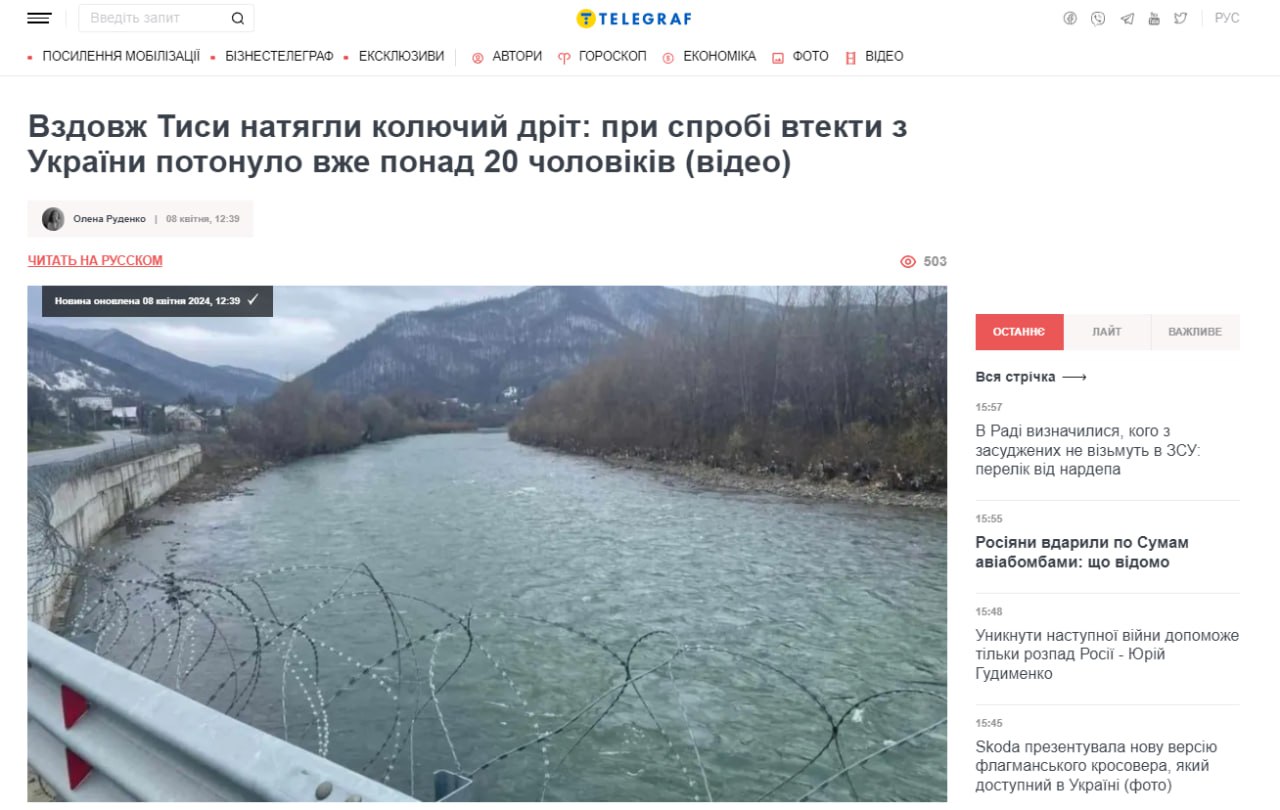The width and height of the screenshot is (1280, 810).
Task: Open the ГОРОСКОП menu item
Action: coord(612,56)
